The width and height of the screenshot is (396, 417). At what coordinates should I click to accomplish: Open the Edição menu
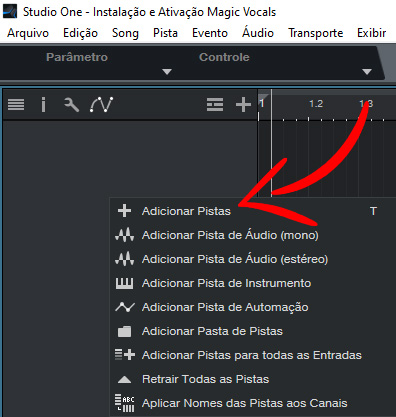pyautogui.click(x=80, y=33)
